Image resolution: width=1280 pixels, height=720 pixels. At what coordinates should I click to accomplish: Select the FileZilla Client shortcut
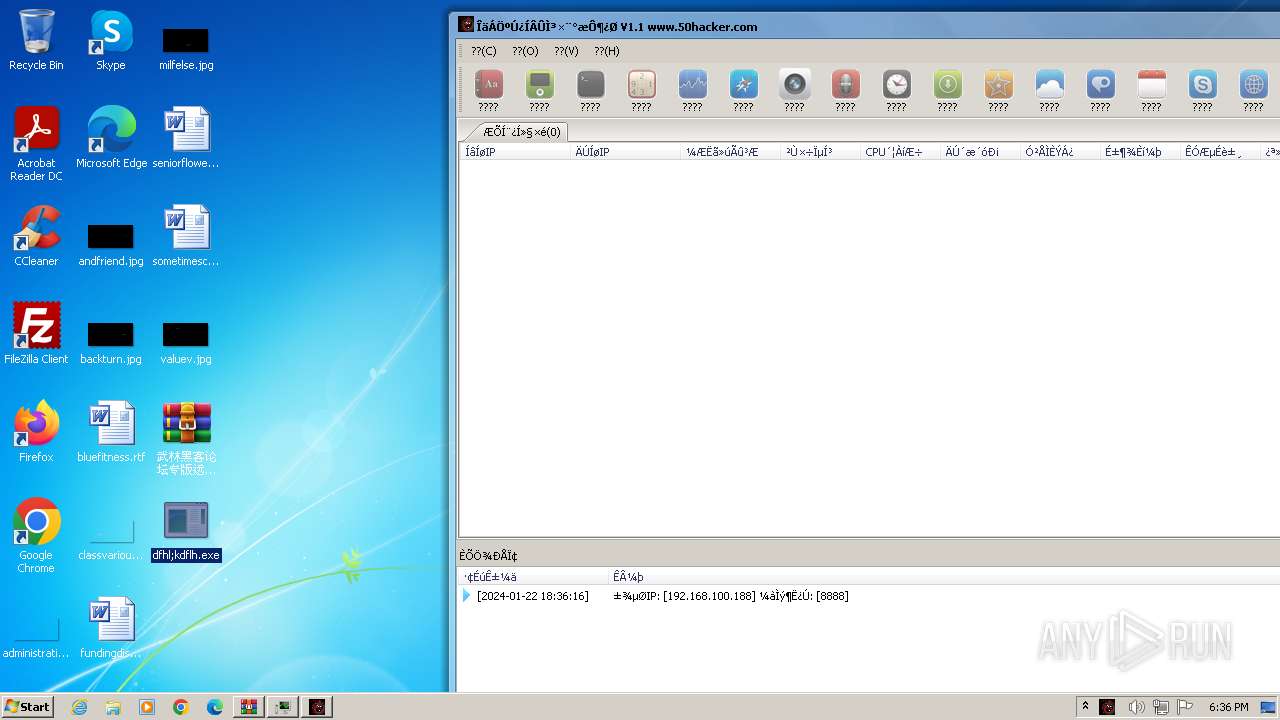coord(36,333)
